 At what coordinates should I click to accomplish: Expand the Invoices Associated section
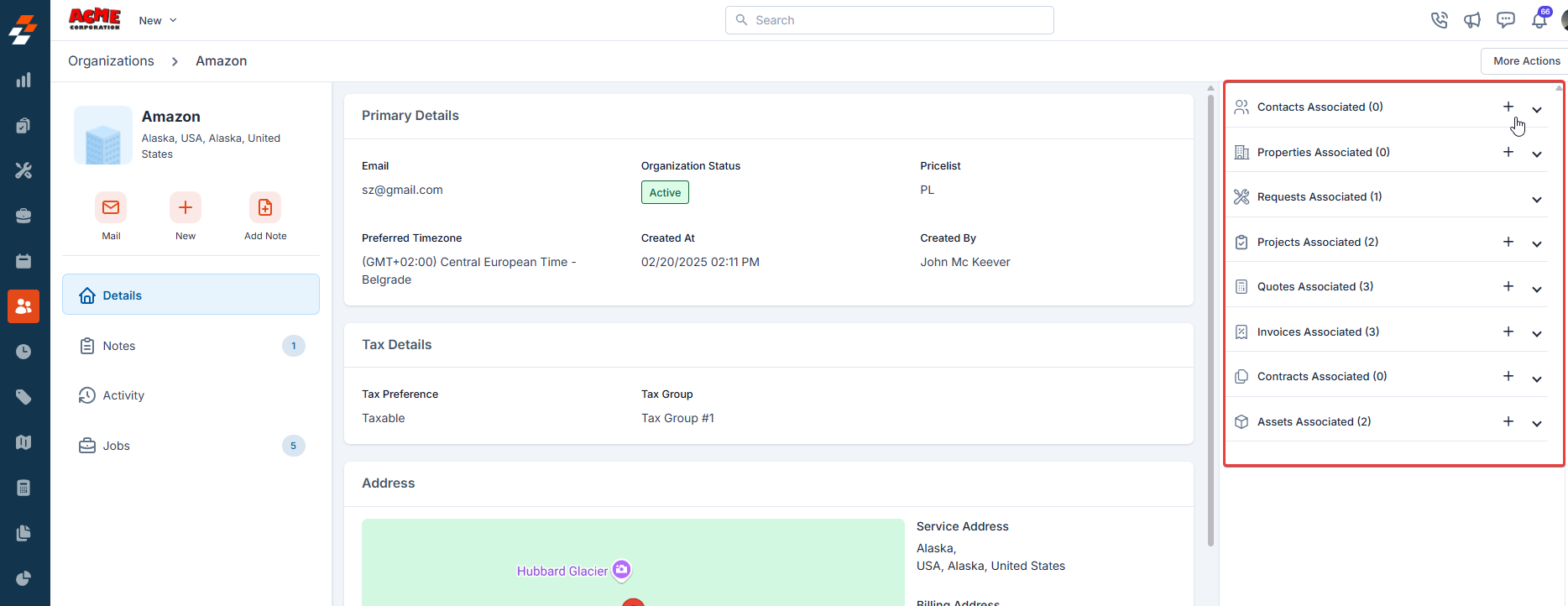click(x=1537, y=334)
